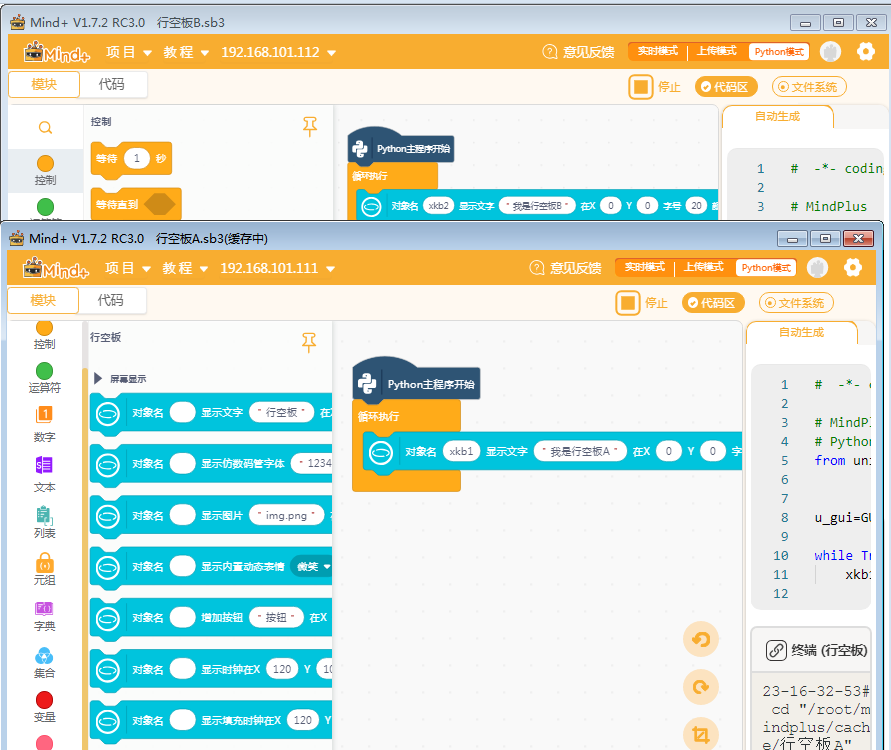Click Python主程序开始 block in 行空板A canvas
The image size is (891, 750).
click(x=417, y=384)
